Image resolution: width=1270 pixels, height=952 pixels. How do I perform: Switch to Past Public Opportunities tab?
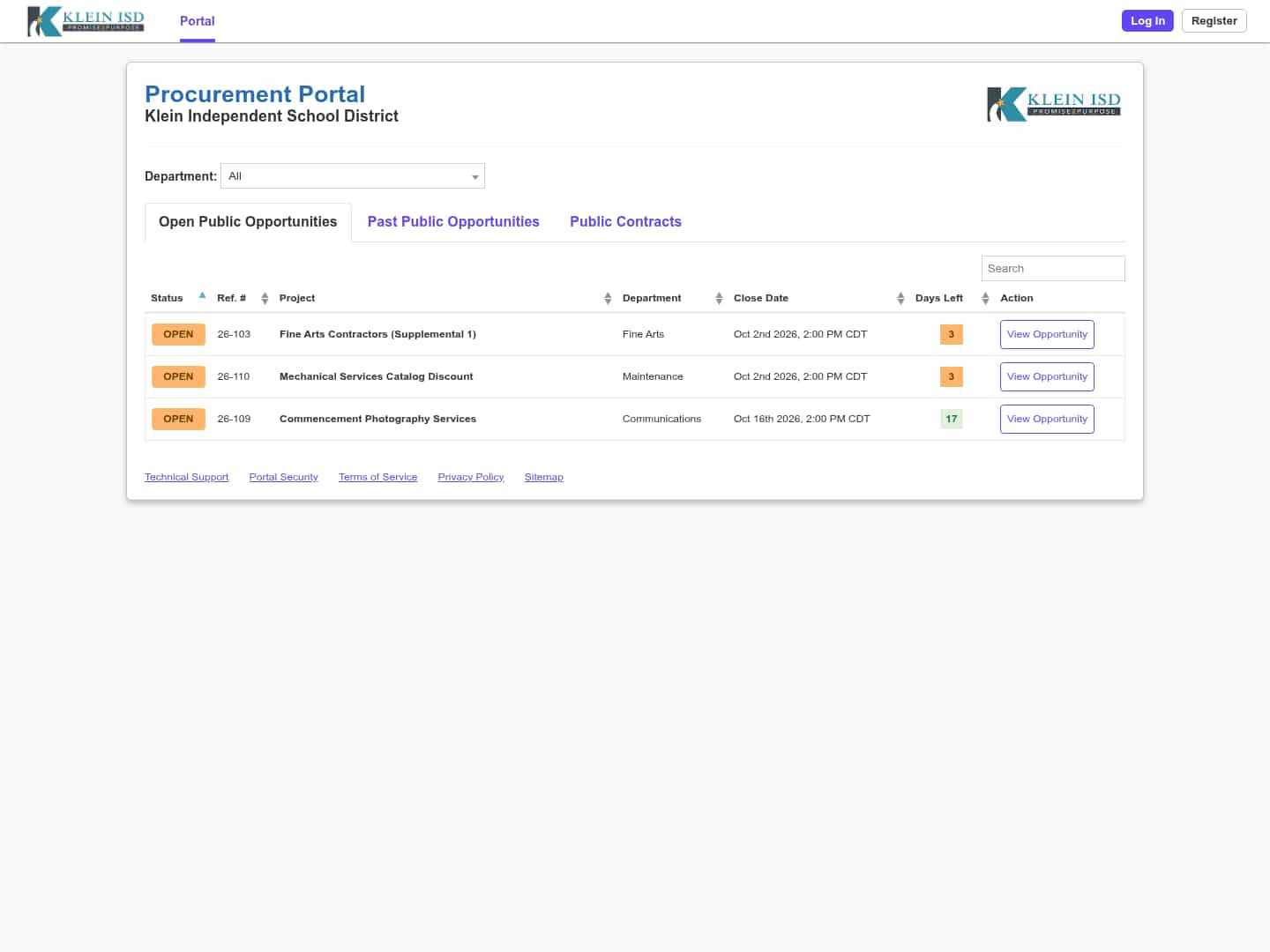click(453, 222)
